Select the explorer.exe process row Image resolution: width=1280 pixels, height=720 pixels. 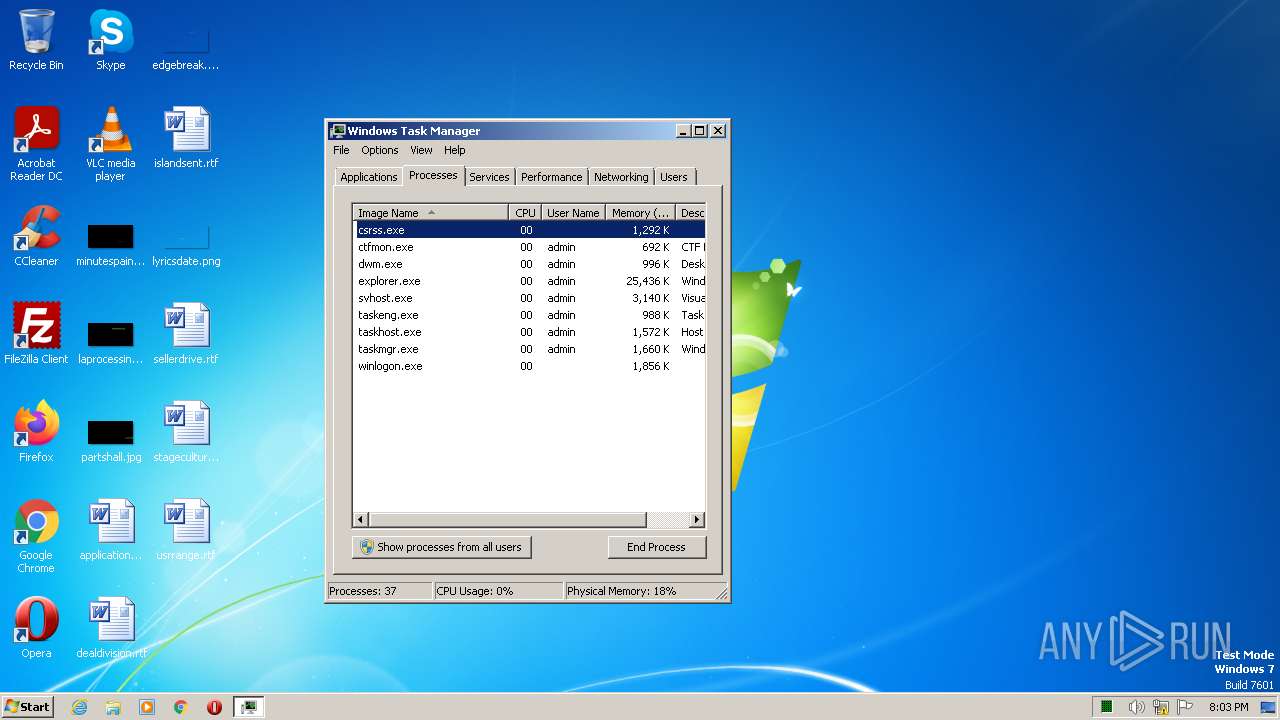[529, 281]
